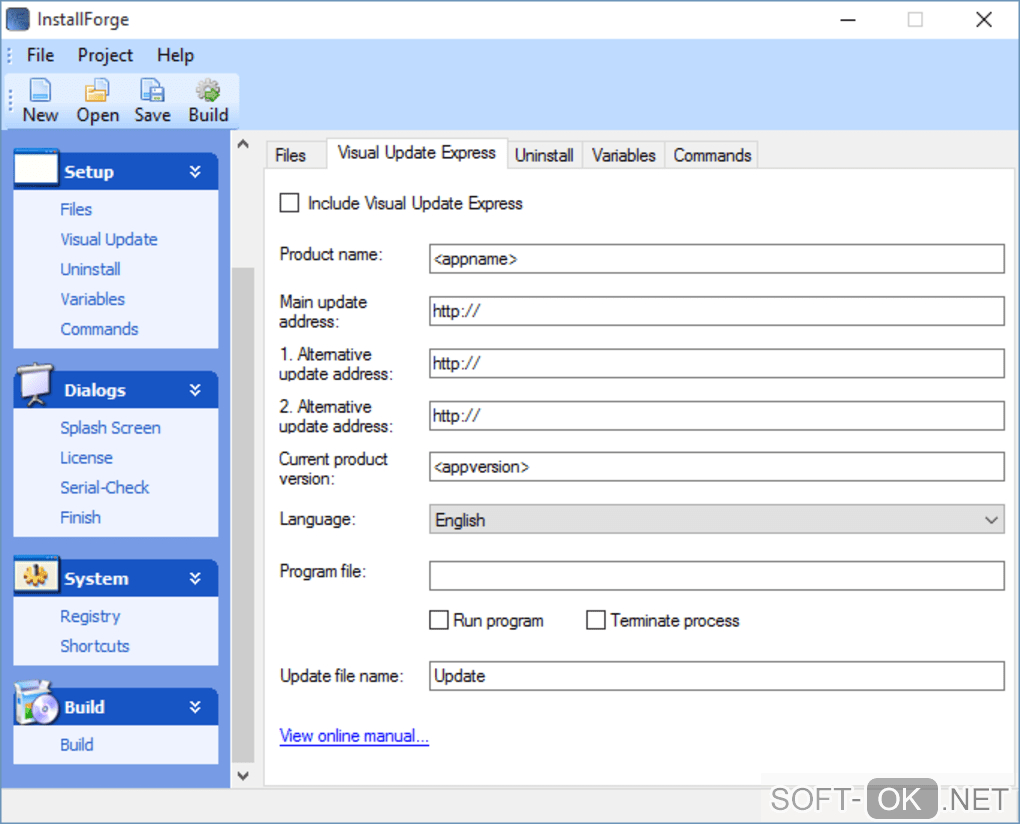1020x824 pixels.
Task: Open the Language dropdown list
Action: click(716, 520)
